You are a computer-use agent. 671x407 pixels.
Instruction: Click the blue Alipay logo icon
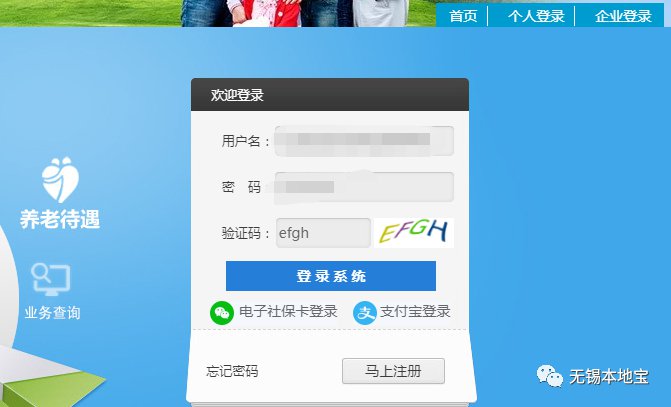365,313
